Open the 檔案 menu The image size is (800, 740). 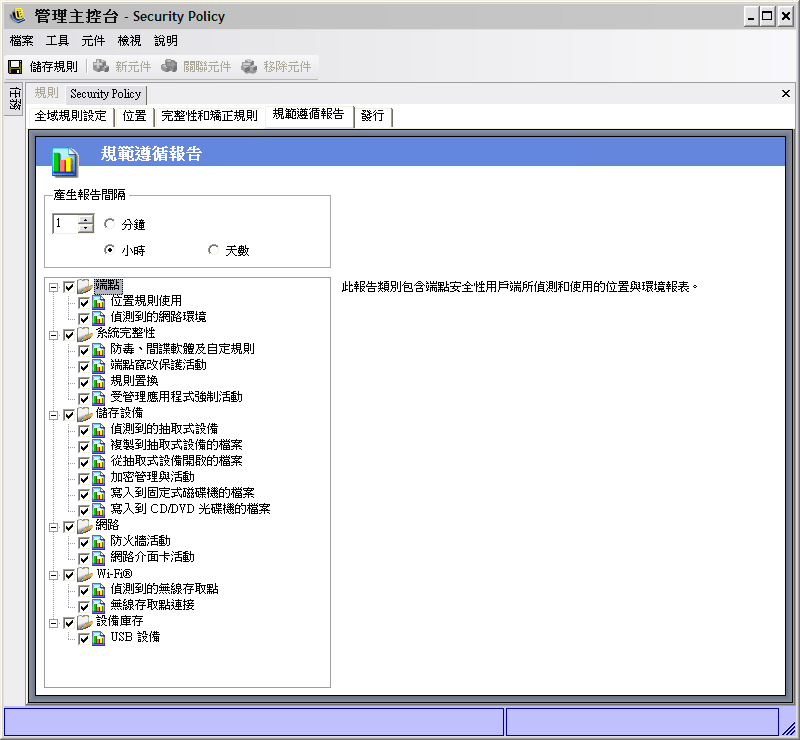pos(21,41)
